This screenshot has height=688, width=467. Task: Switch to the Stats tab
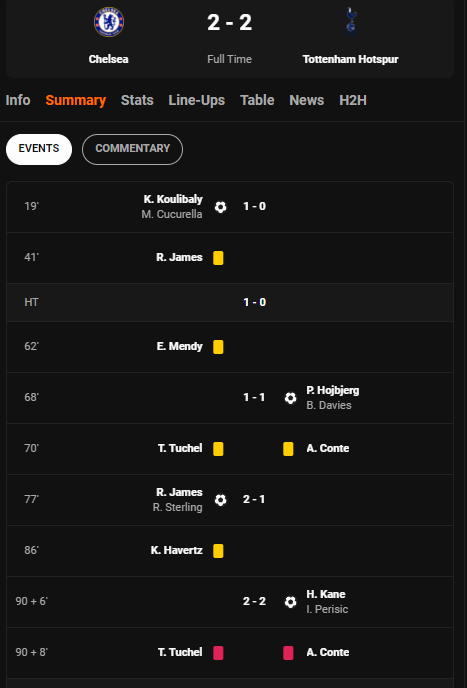click(137, 100)
